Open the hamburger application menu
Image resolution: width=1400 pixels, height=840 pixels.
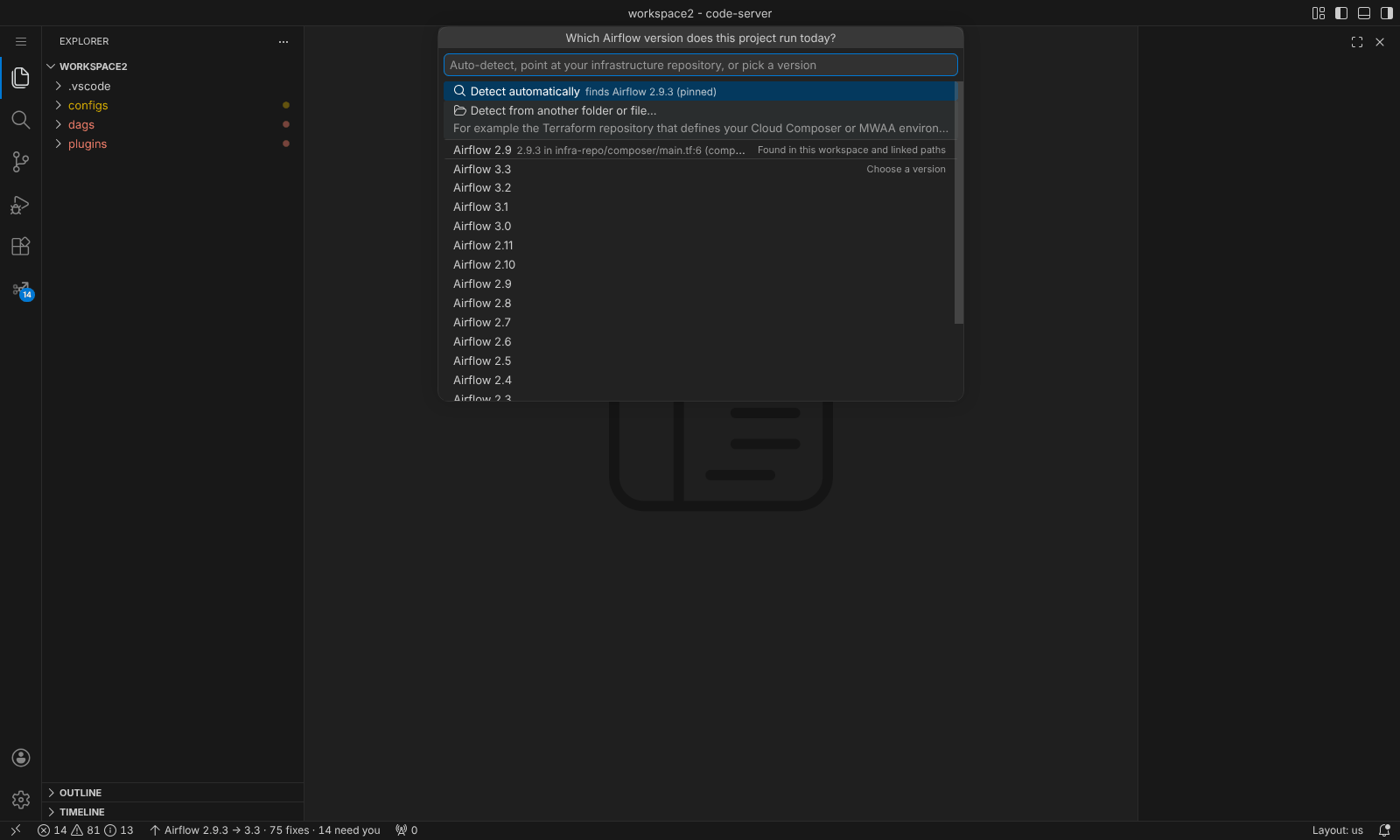click(21, 41)
